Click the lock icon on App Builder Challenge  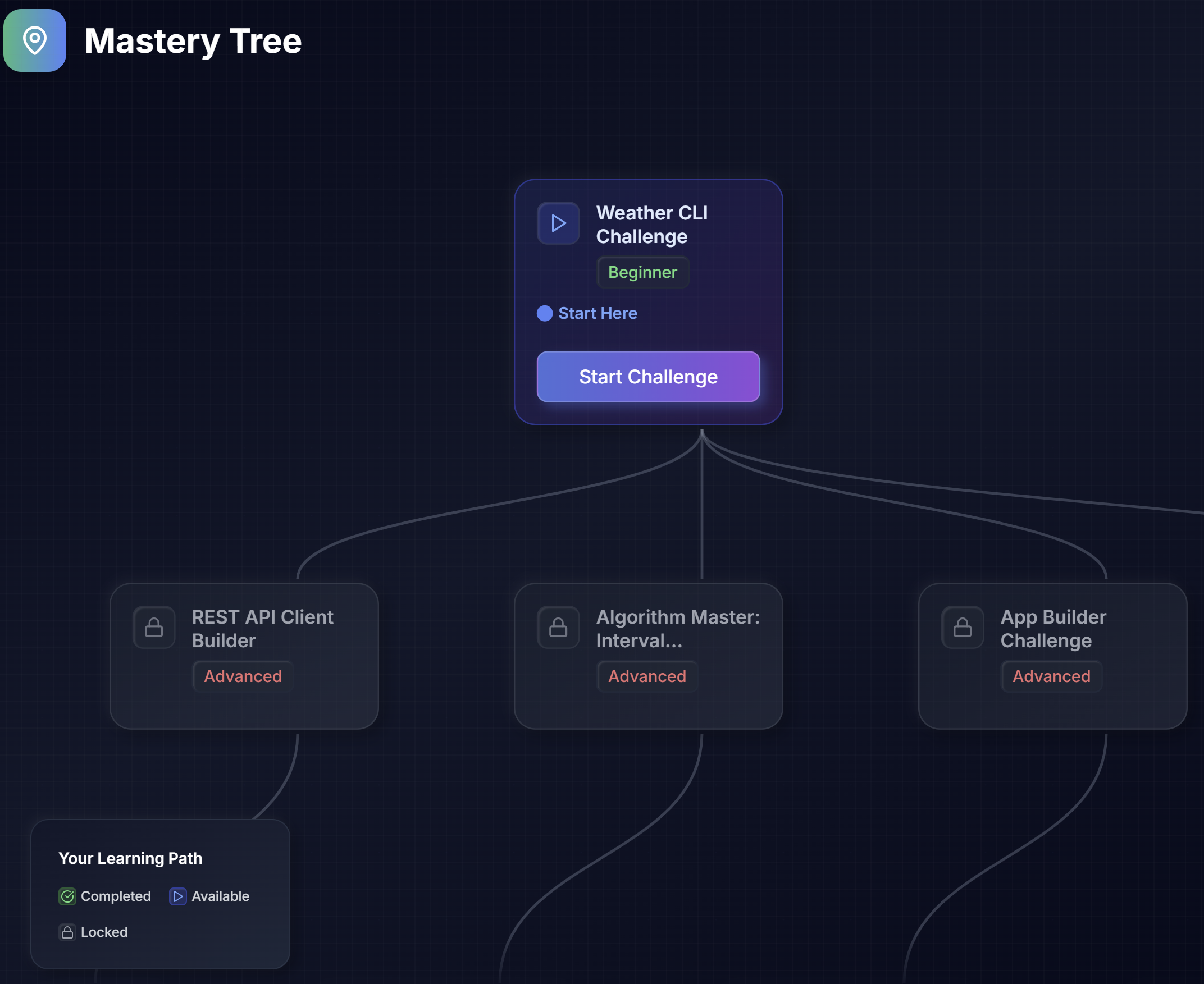click(x=963, y=628)
